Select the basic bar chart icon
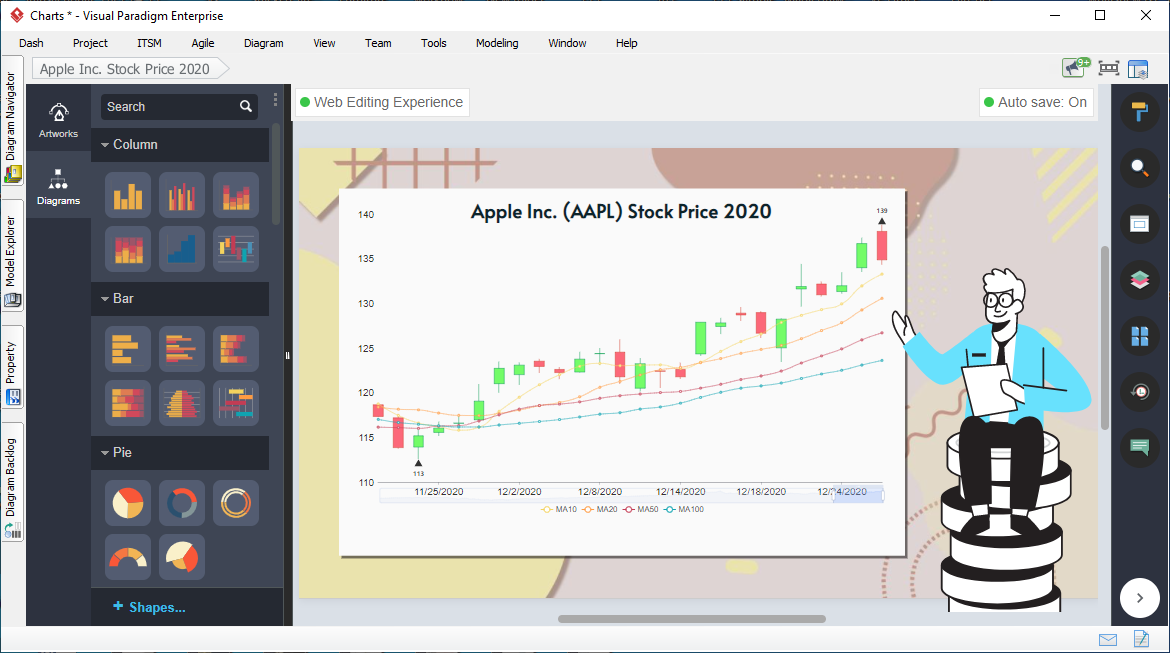Viewport: 1170px width, 653px height. pyautogui.click(x=128, y=349)
